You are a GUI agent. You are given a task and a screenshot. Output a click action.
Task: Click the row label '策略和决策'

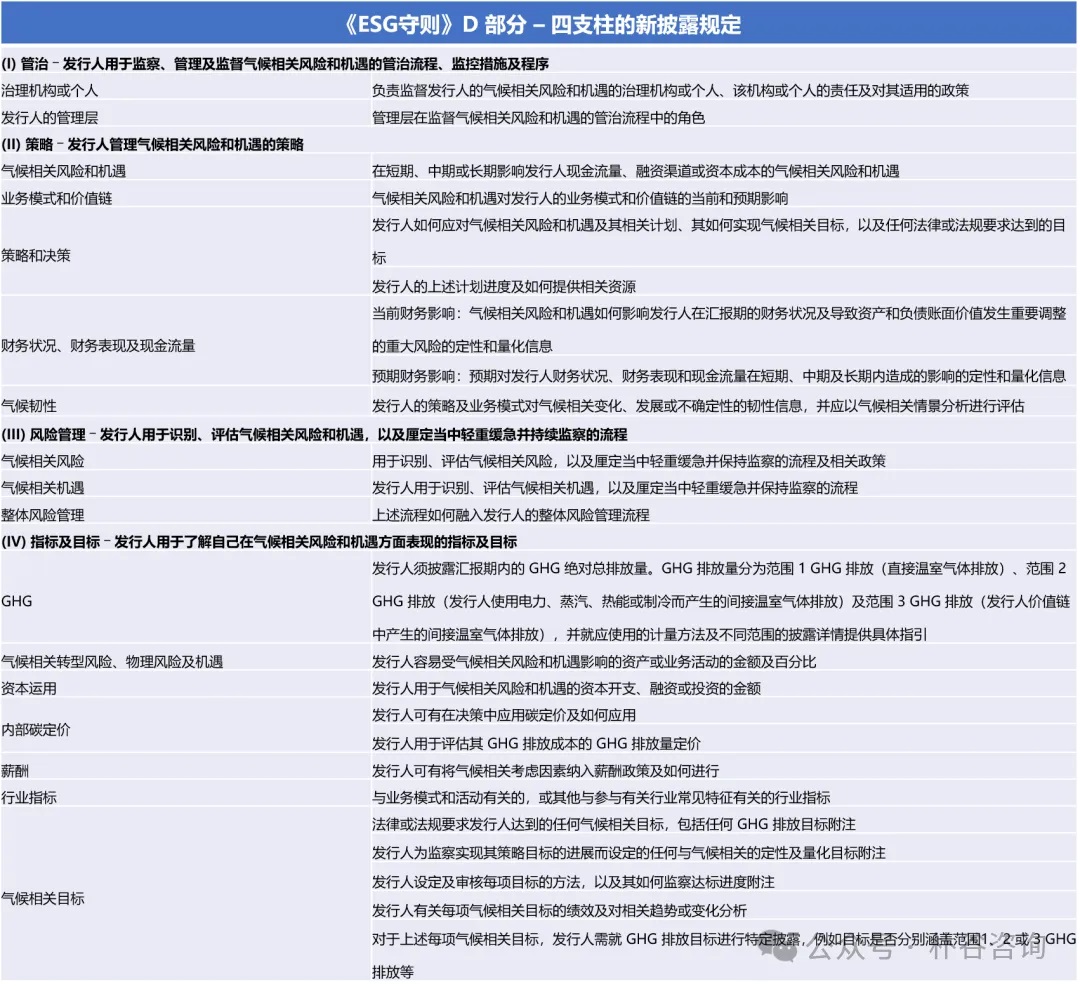tap(36, 256)
